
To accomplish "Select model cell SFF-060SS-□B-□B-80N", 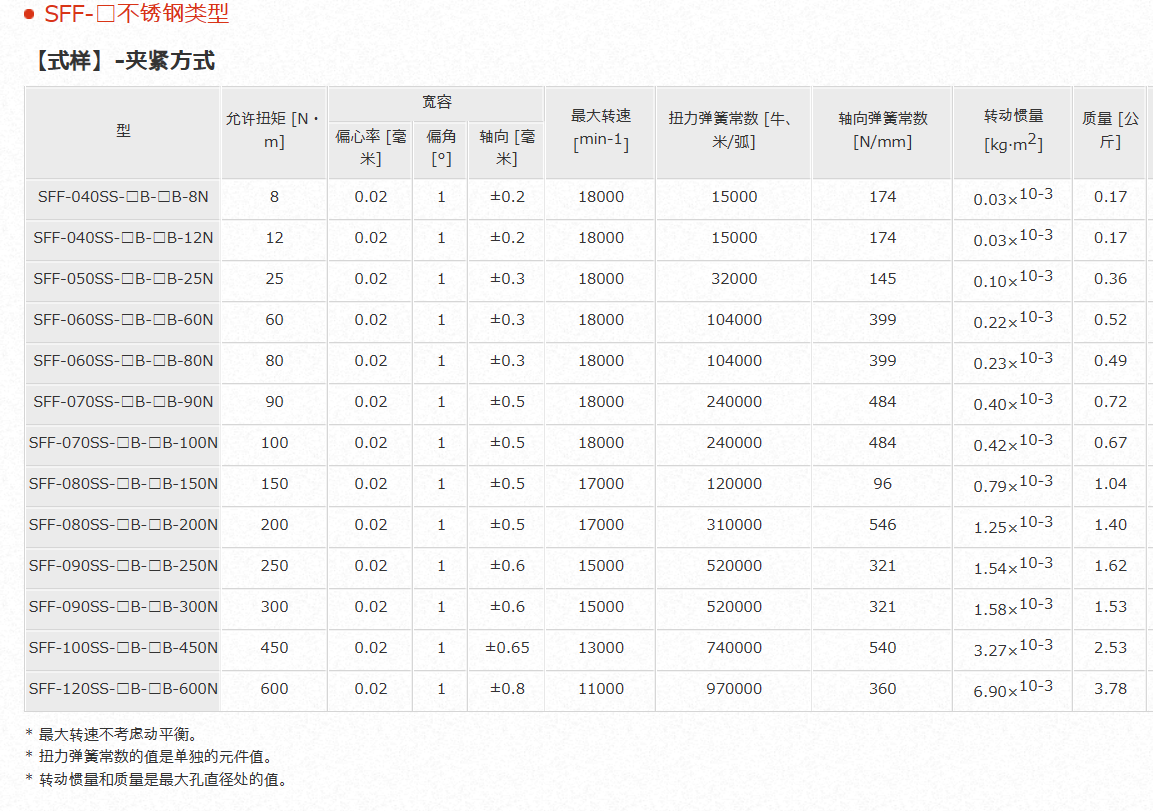I will (123, 361).
